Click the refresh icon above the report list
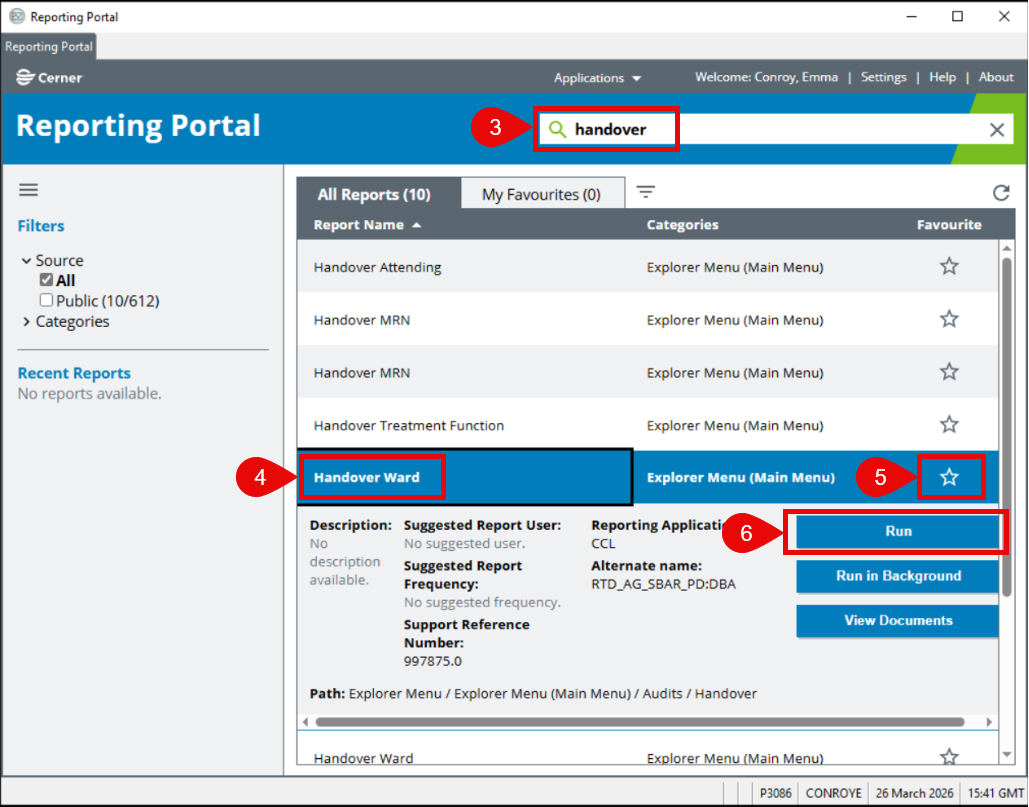This screenshot has height=807, width=1029. pyautogui.click(x=1000, y=193)
